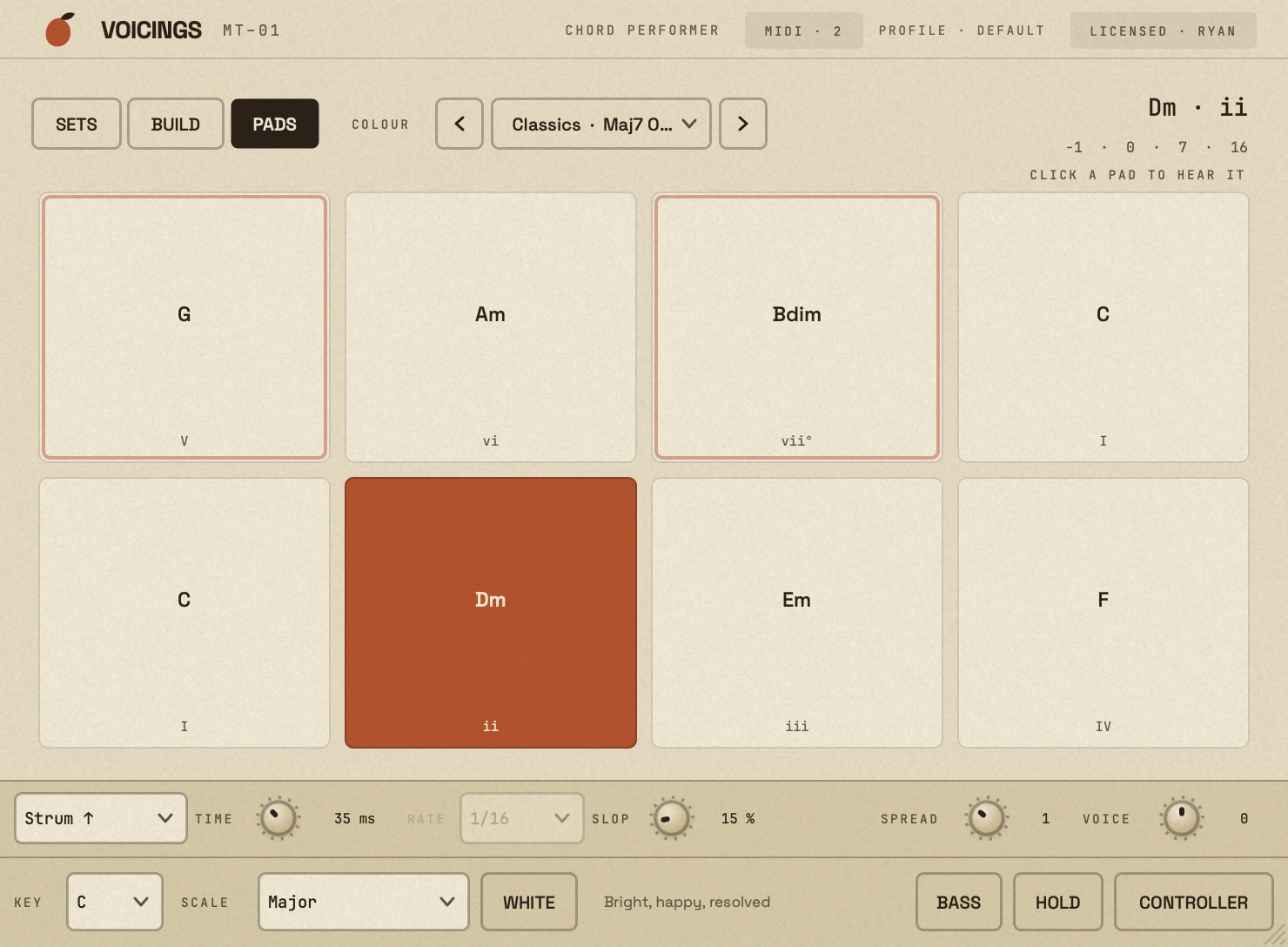Click the TIME knob
1288x947 pixels.
click(x=278, y=818)
